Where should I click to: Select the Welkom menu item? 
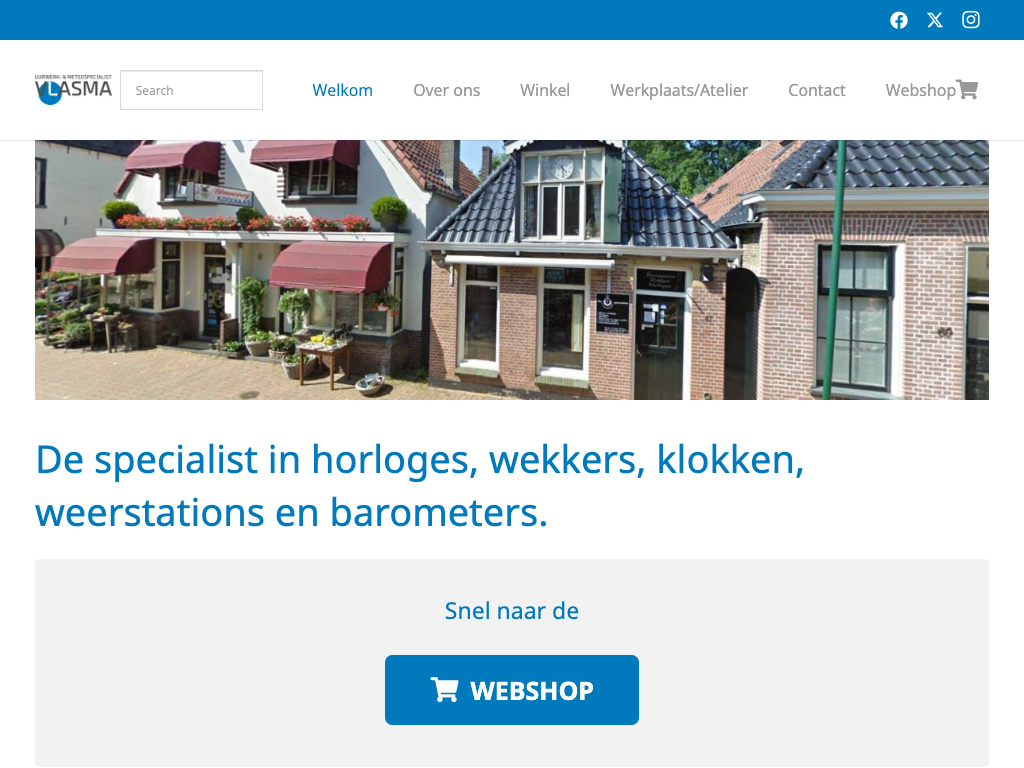[342, 90]
